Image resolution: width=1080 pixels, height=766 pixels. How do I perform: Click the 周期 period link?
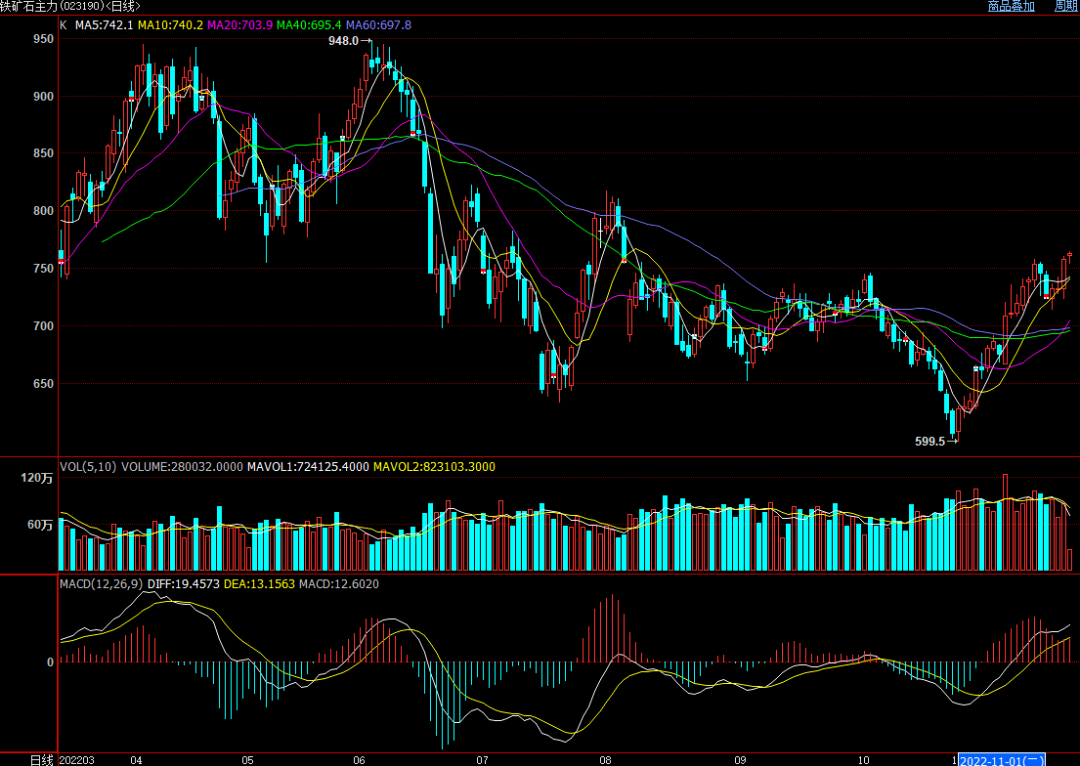pos(1066,6)
